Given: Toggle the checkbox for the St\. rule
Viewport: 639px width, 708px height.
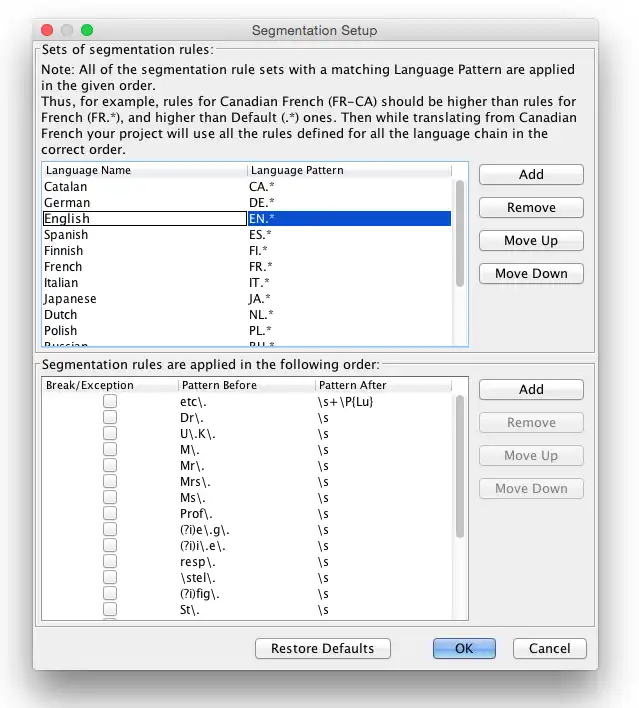Looking at the screenshot, I should coord(110,609).
